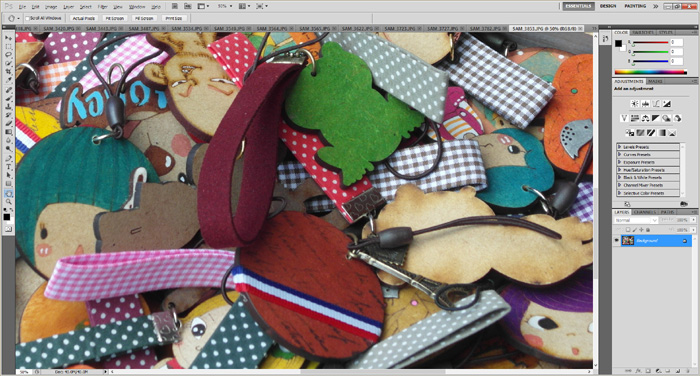
Task: Add a Vibrance adjustment
Action: 624,118
